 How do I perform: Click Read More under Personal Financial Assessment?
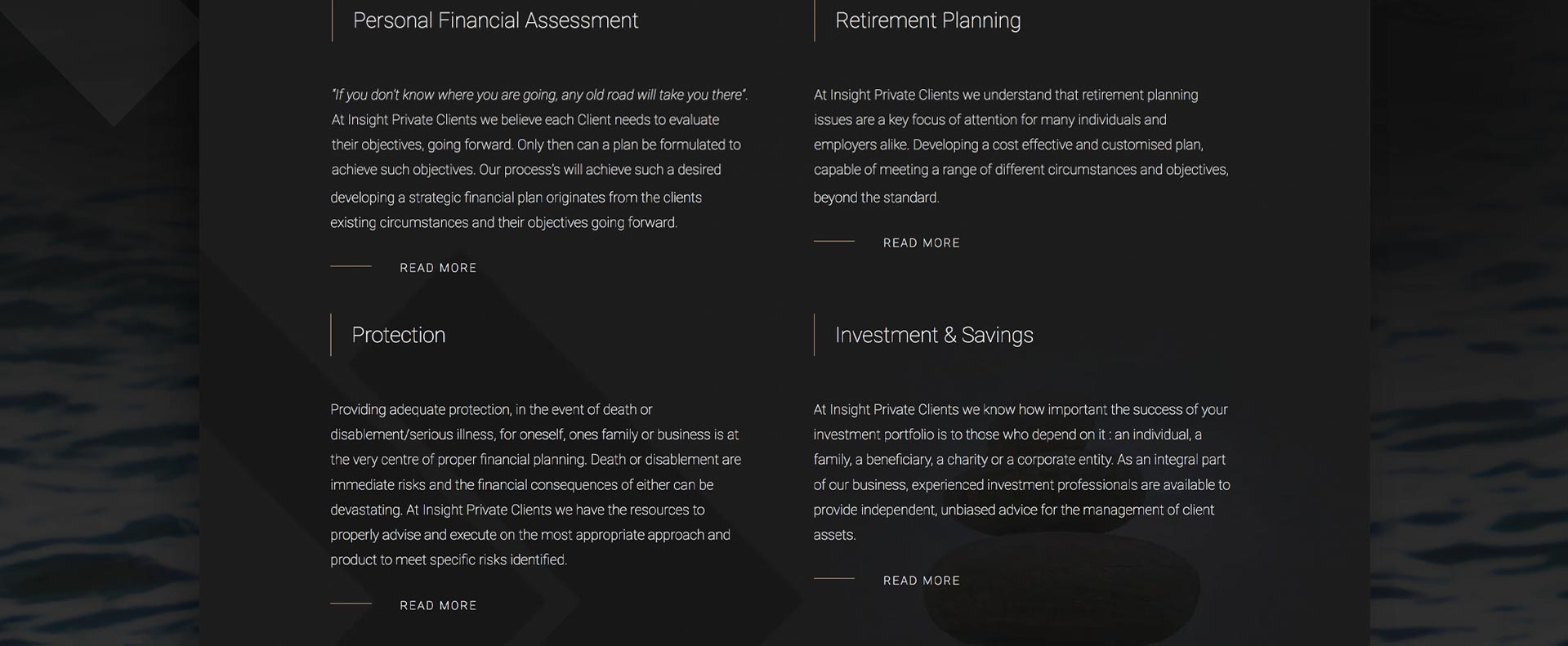pos(438,268)
